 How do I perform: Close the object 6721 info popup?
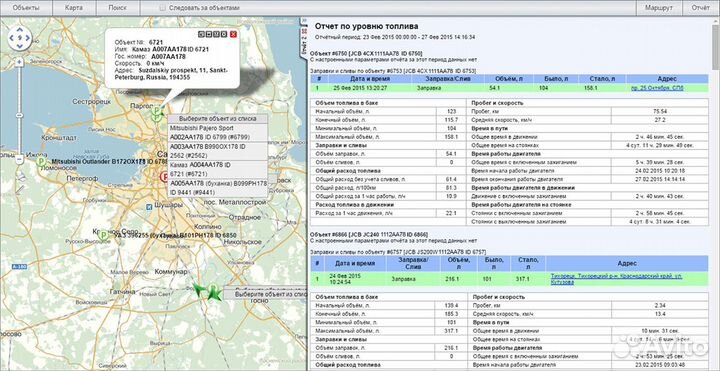233,34
